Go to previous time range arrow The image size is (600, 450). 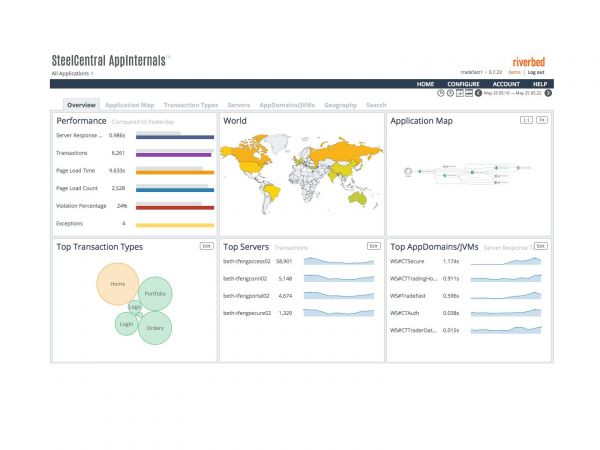478,93
